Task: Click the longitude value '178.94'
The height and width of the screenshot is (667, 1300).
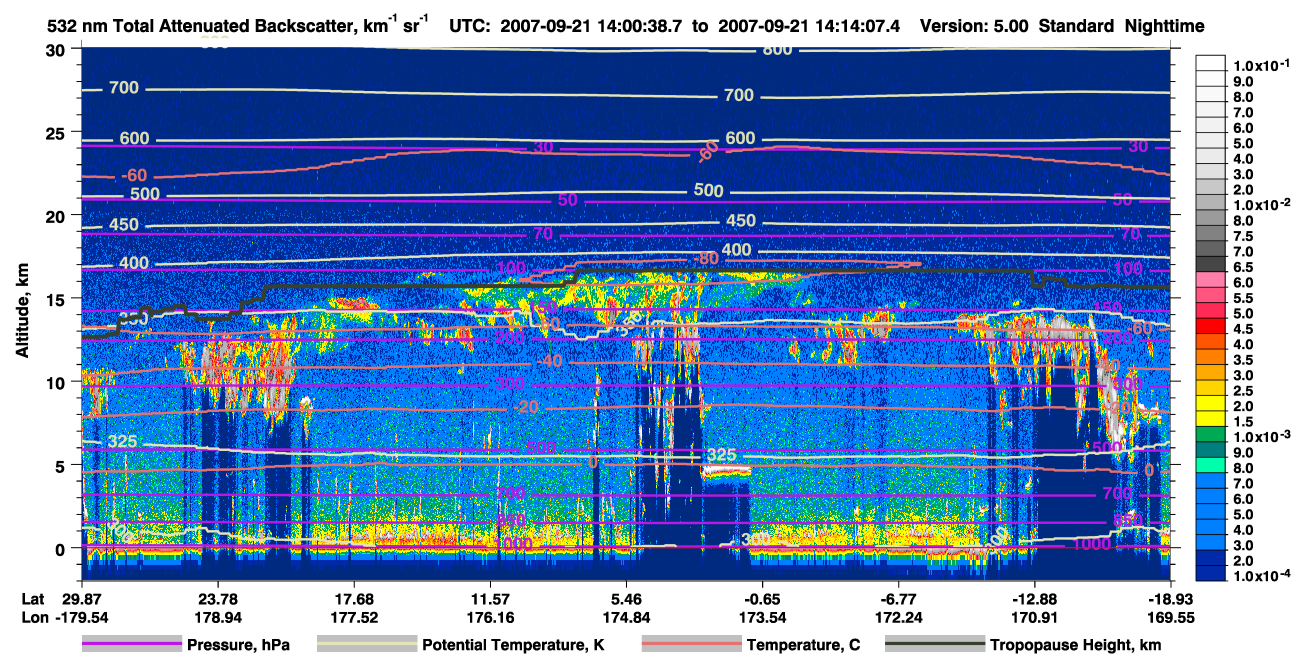Action: coord(219,617)
